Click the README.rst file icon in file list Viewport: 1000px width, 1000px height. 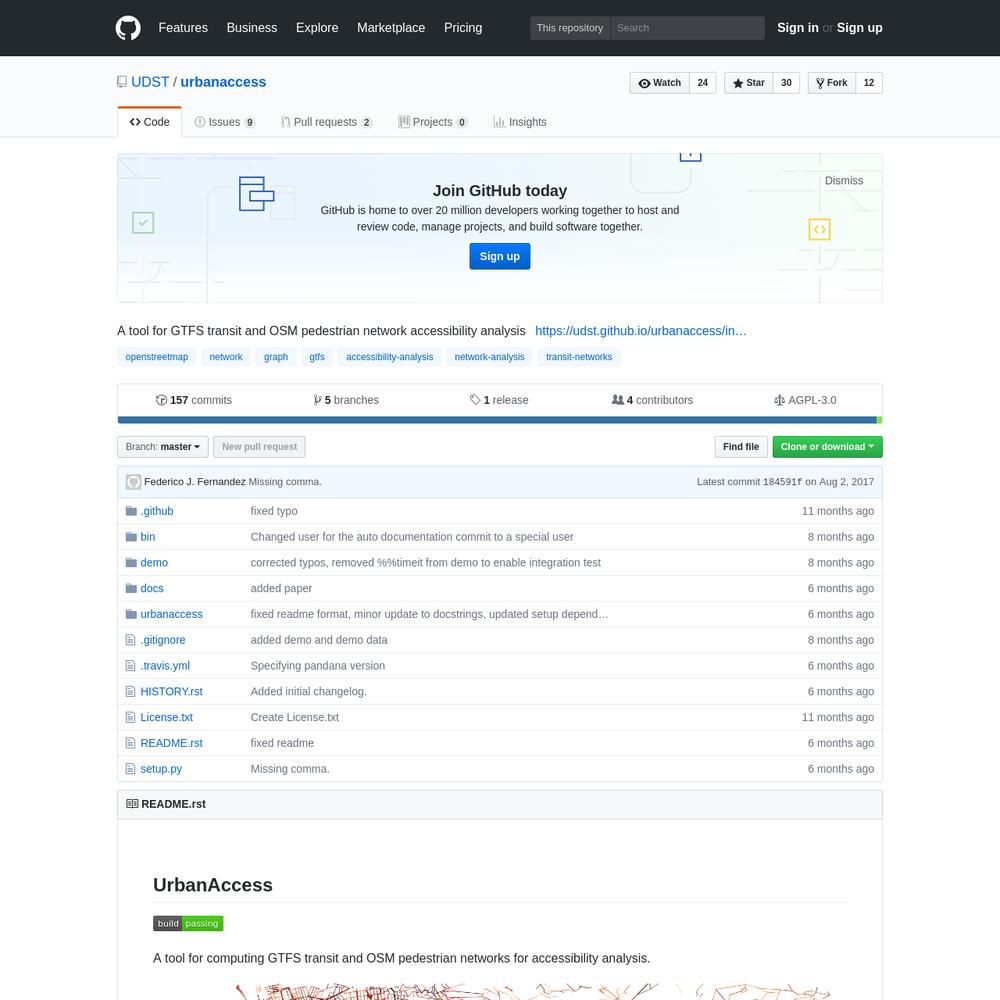pyautogui.click(x=131, y=743)
